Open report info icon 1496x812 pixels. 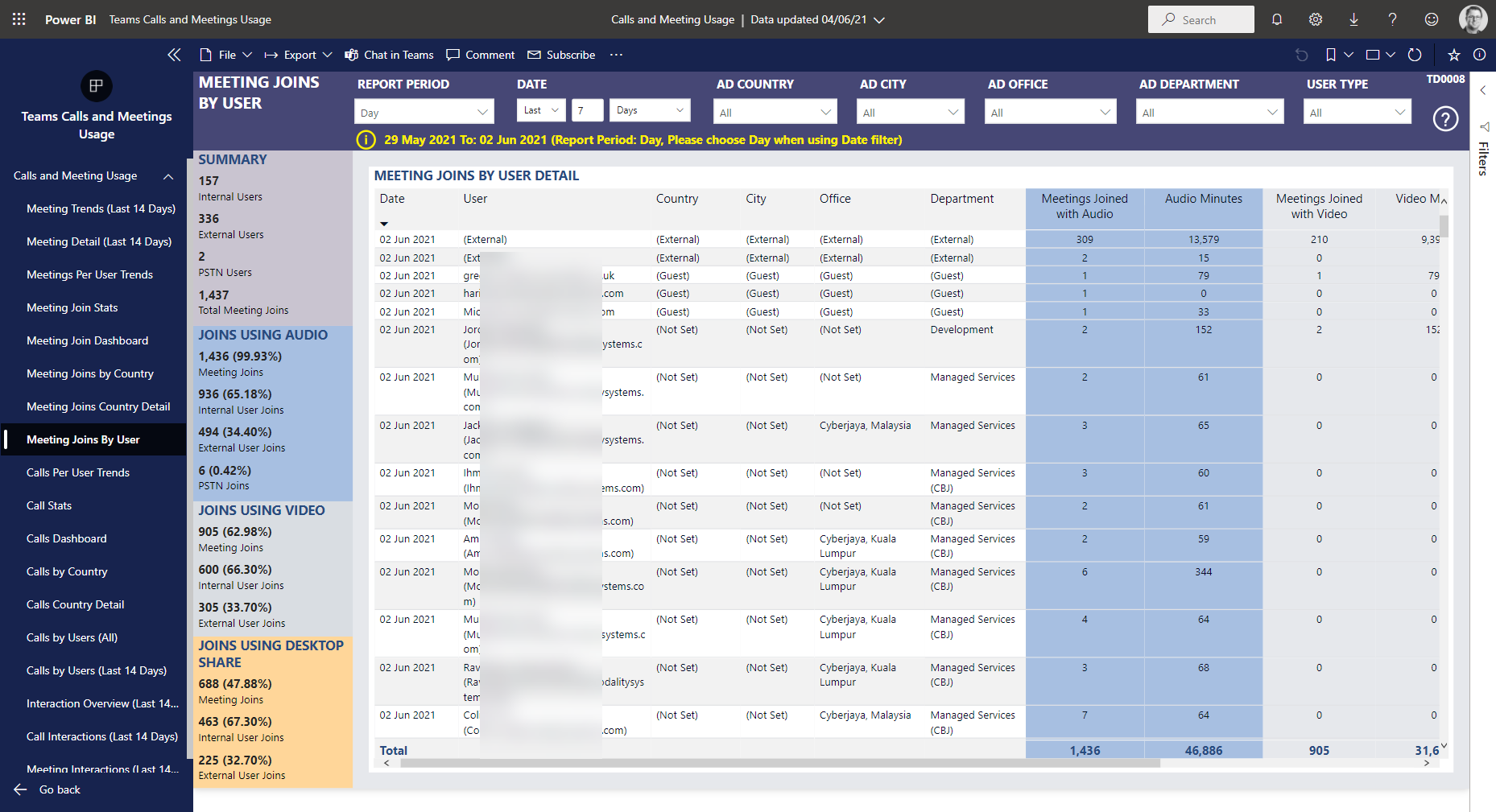pos(1480,55)
